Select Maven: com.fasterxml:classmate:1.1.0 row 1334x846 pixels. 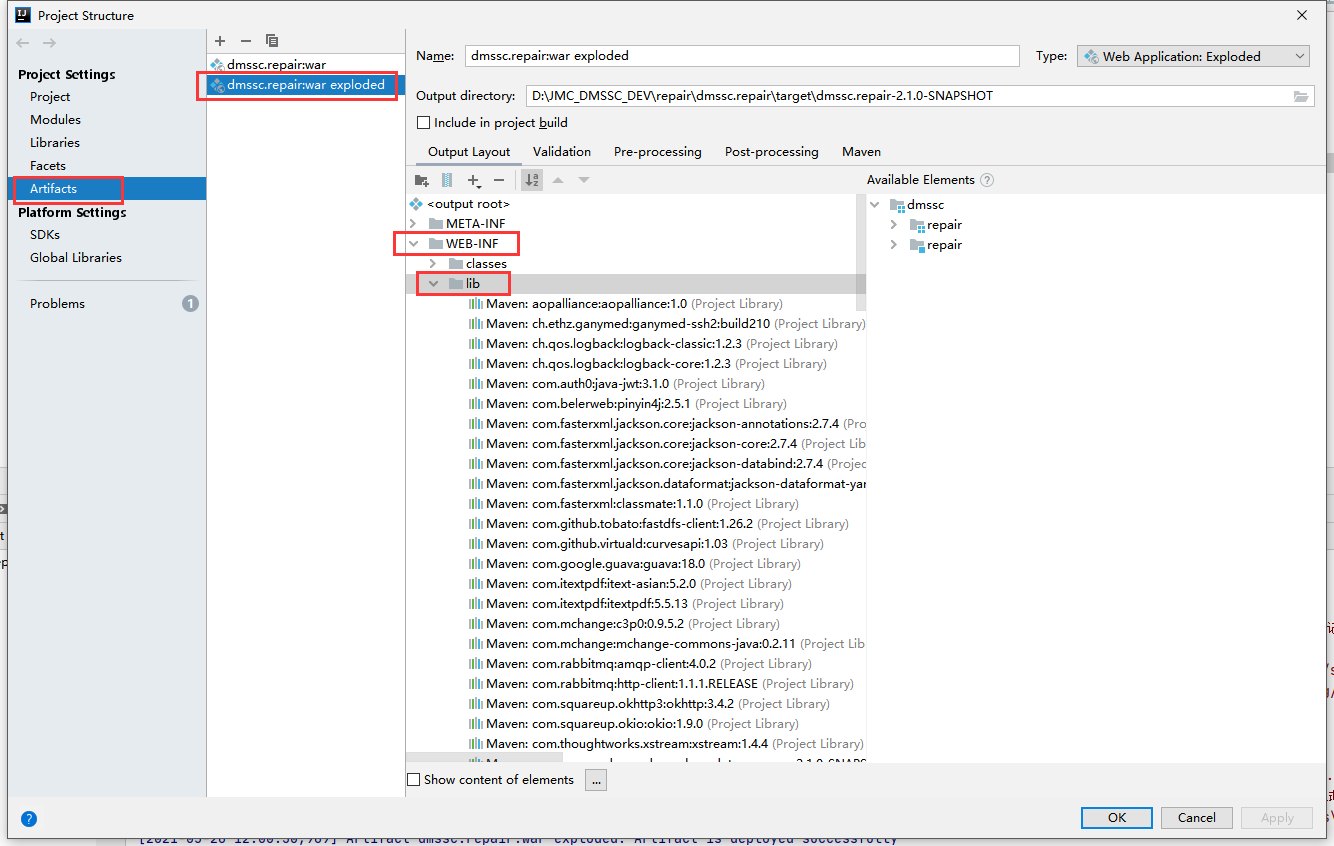click(636, 504)
